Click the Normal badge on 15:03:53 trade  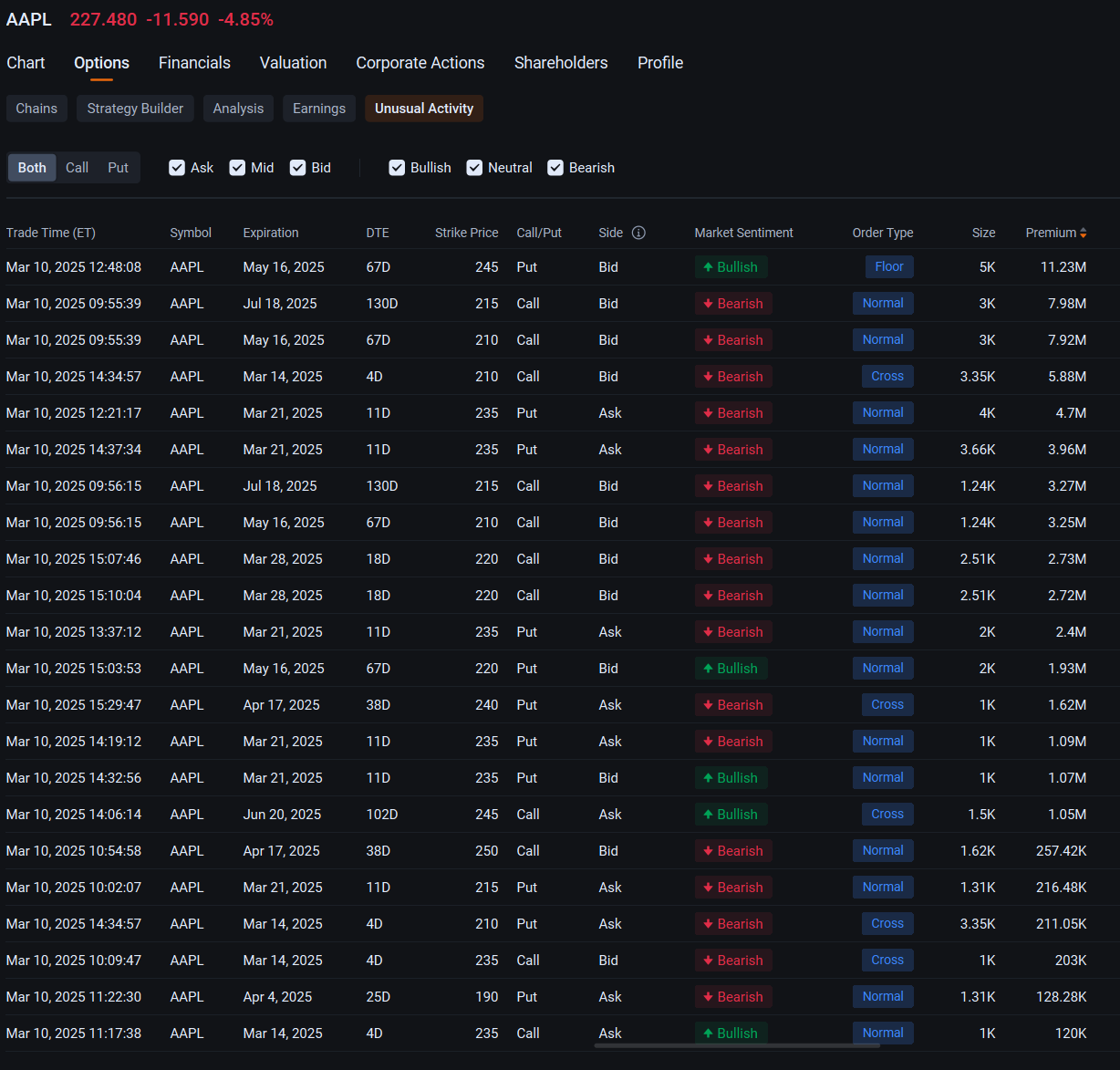point(883,669)
